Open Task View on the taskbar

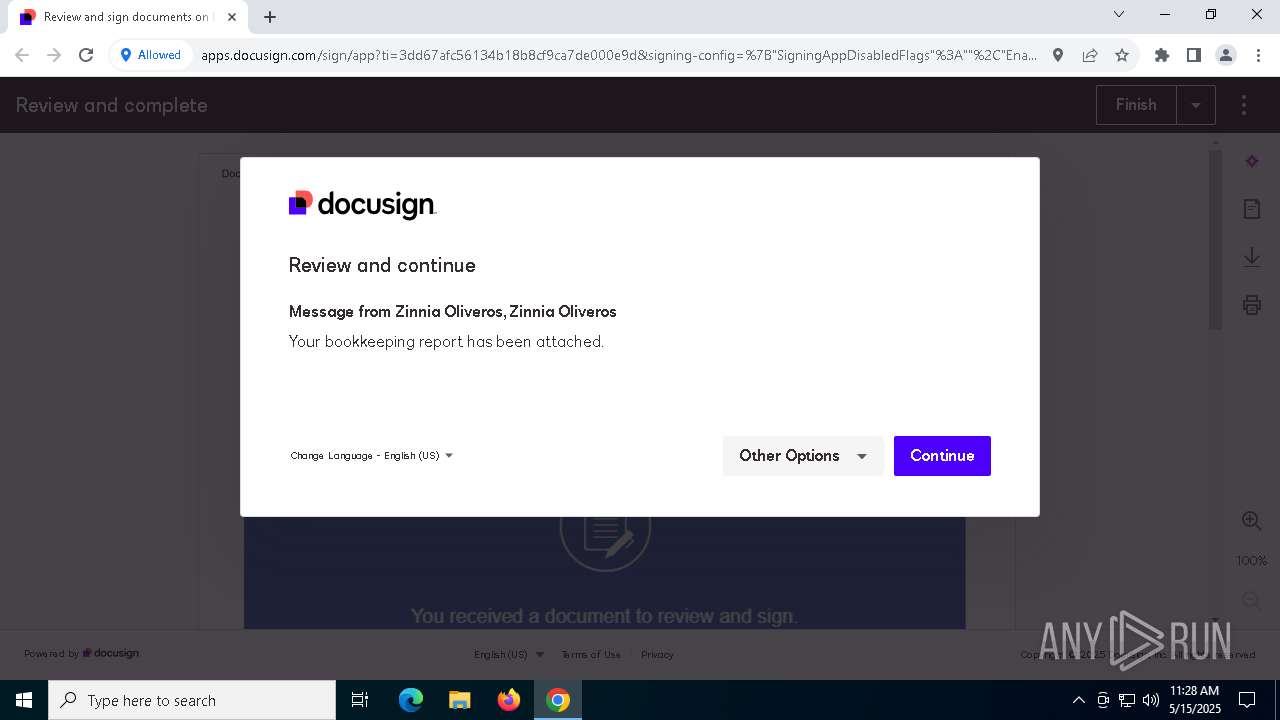(x=360, y=700)
